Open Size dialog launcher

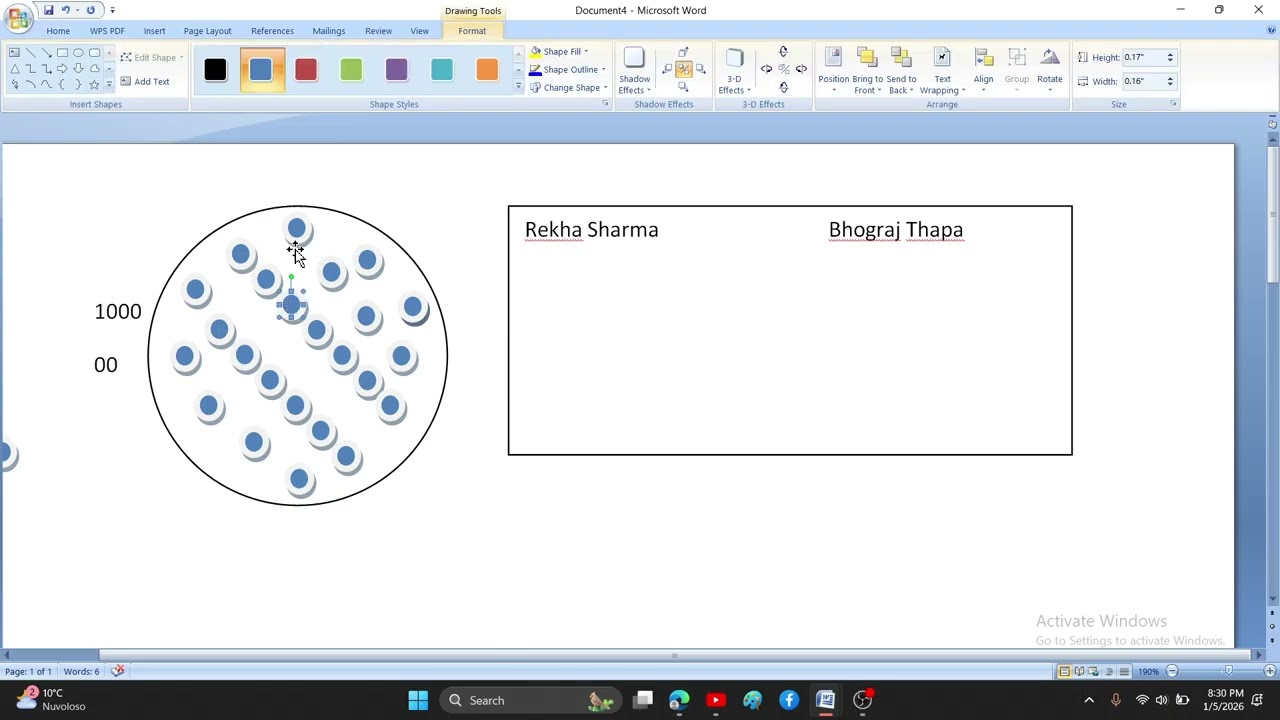coord(1173,104)
